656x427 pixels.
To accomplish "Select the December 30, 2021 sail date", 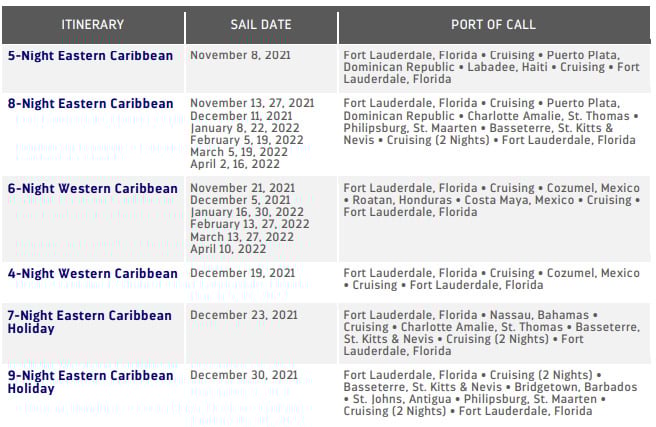I will point(244,375).
